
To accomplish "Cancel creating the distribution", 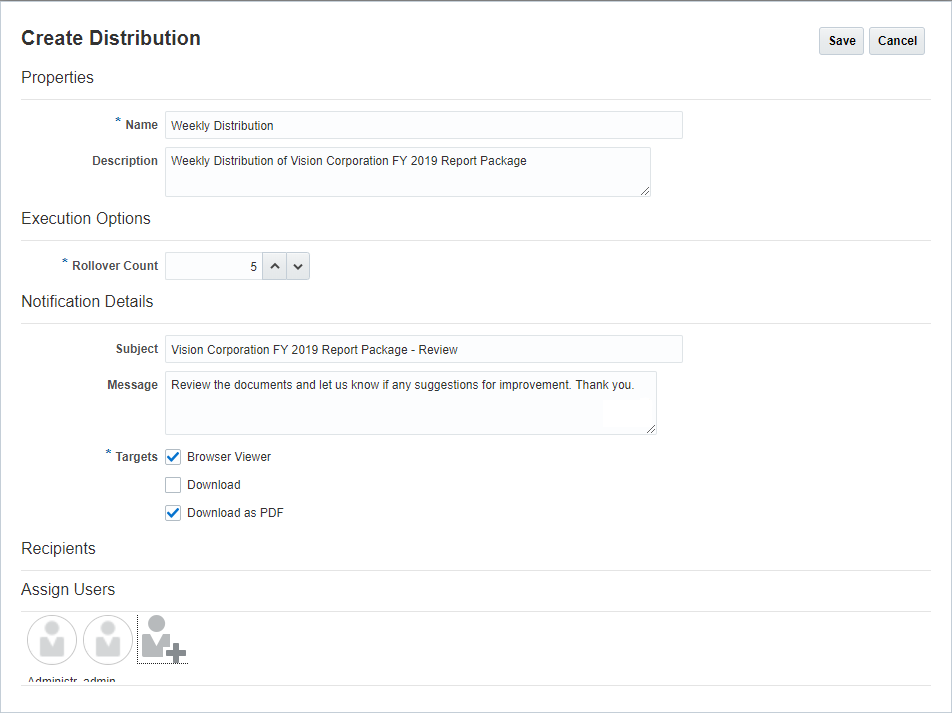I will (897, 41).
